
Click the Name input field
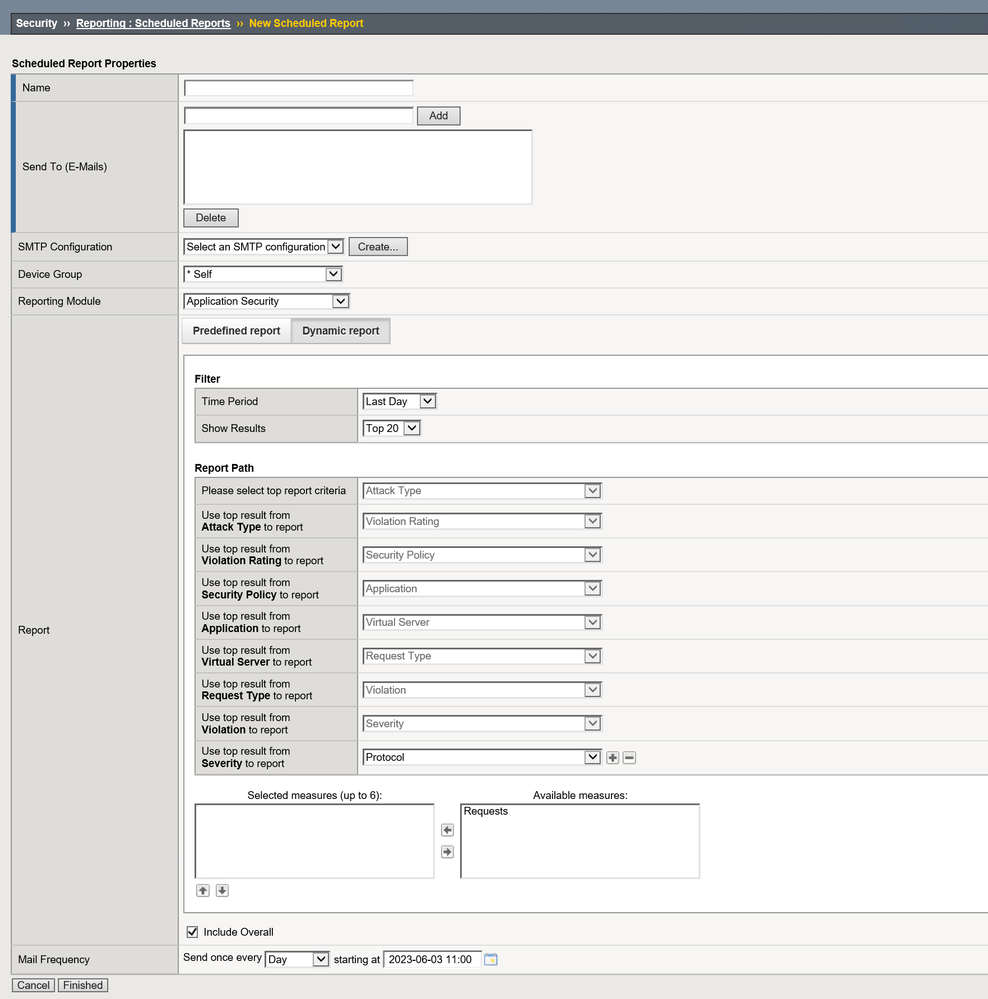(298, 88)
